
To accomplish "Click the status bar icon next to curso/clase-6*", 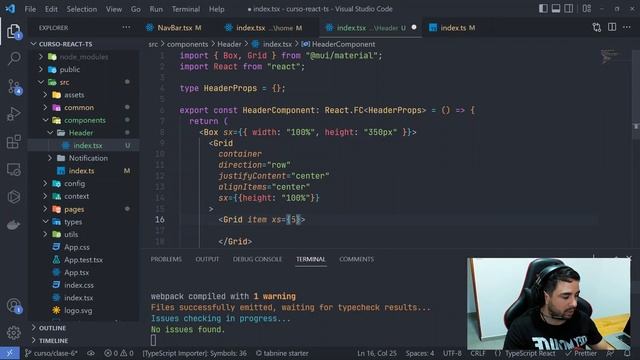I will click(x=91, y=353).
